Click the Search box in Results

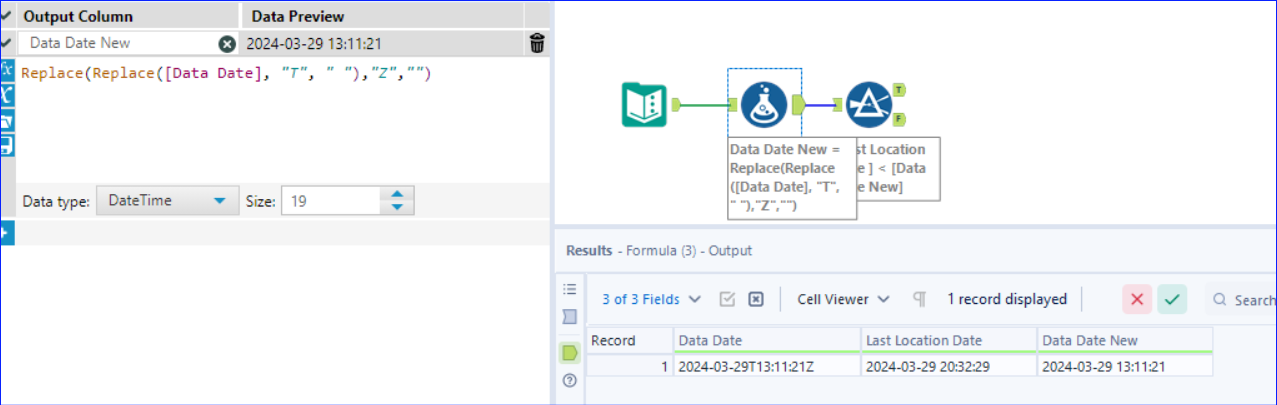click(1245, 299)
